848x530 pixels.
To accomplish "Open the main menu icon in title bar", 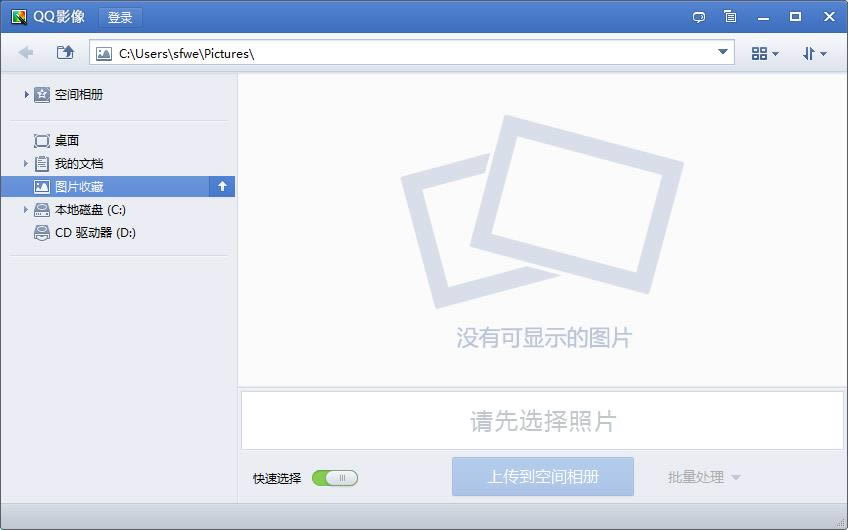I will pyautogui.click(x=730, y=17).
